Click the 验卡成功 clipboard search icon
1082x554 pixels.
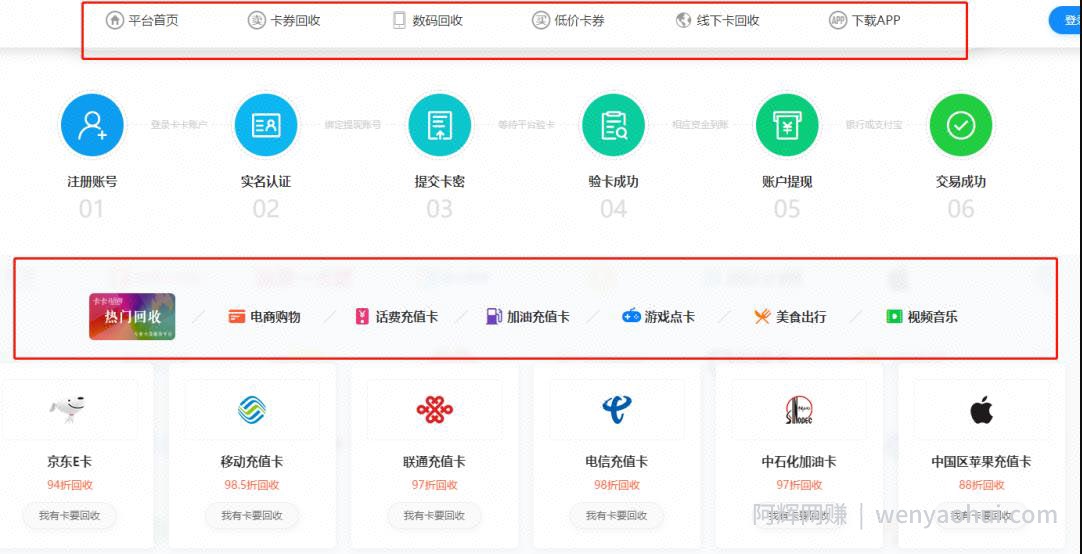613,125
